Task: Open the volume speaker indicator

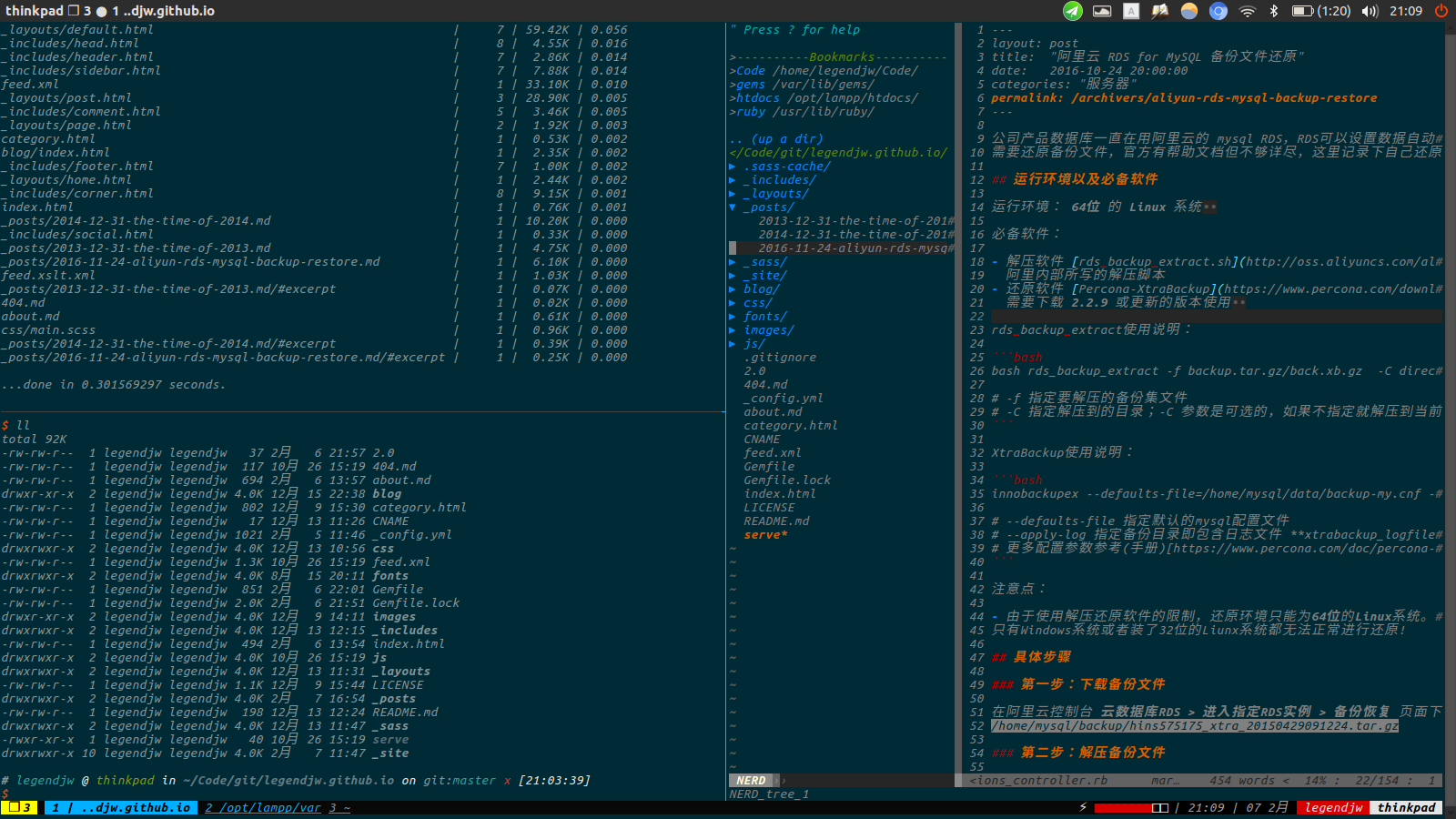Action: coord(1370,11)
